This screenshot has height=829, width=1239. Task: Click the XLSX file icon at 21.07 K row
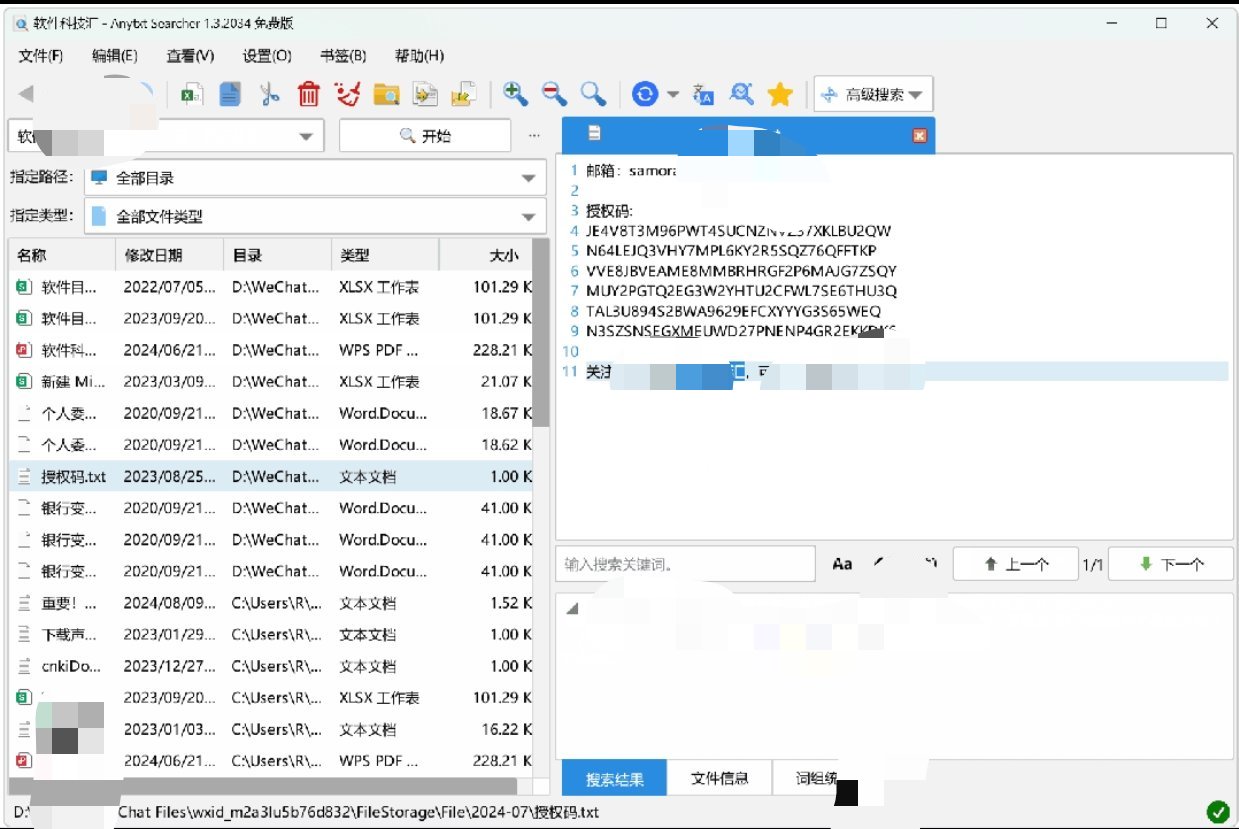23,381
